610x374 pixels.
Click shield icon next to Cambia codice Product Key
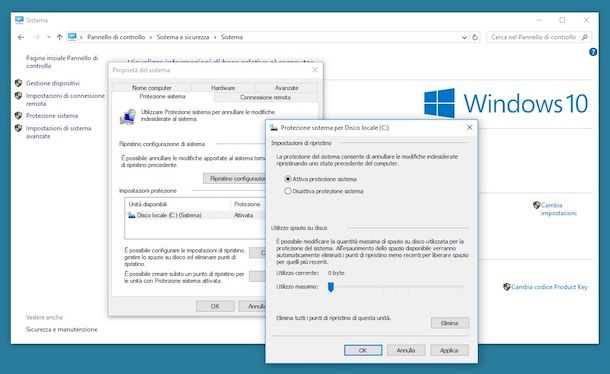pos(507,287)
